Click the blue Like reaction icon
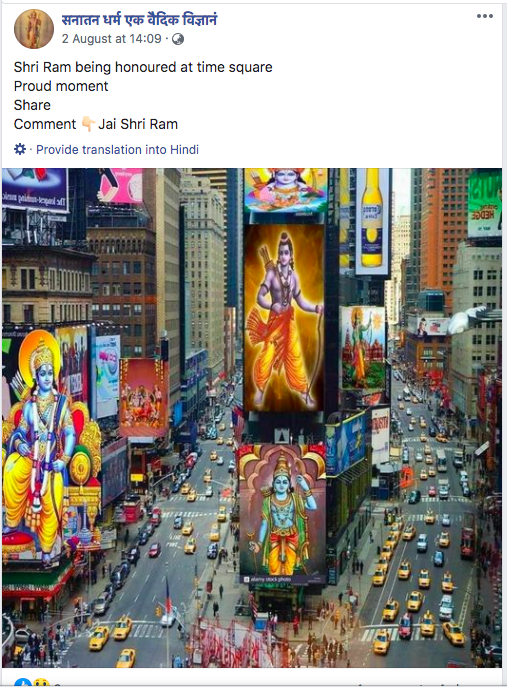The width and height of the screenshot is (507, 687). click(x=22, y=682)
